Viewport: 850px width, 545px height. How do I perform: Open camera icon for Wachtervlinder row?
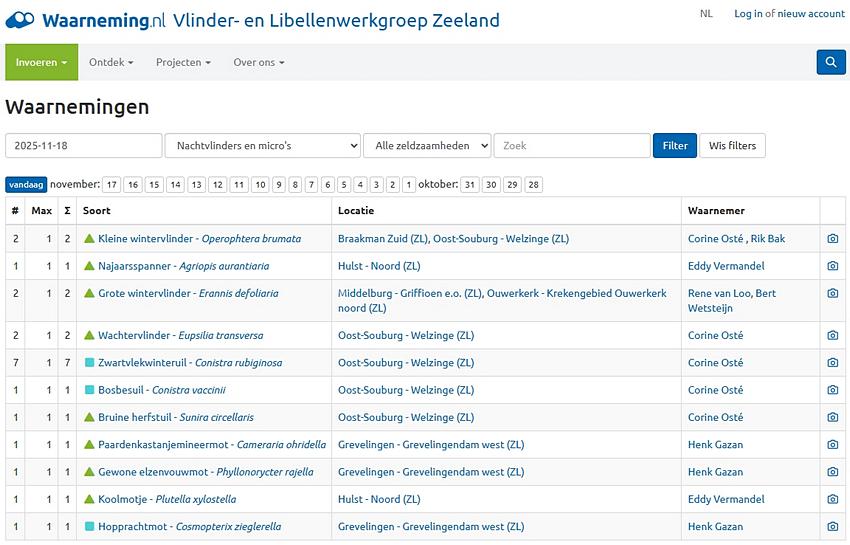(x=833, y=335)
